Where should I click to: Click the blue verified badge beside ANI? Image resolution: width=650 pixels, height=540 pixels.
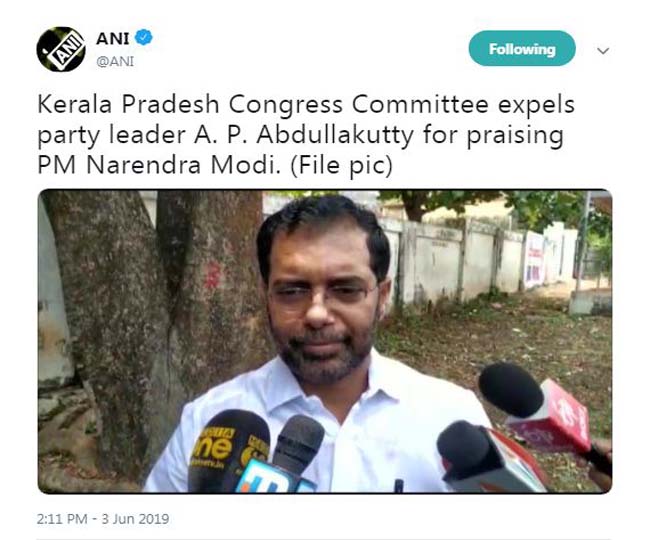(144, 38)
